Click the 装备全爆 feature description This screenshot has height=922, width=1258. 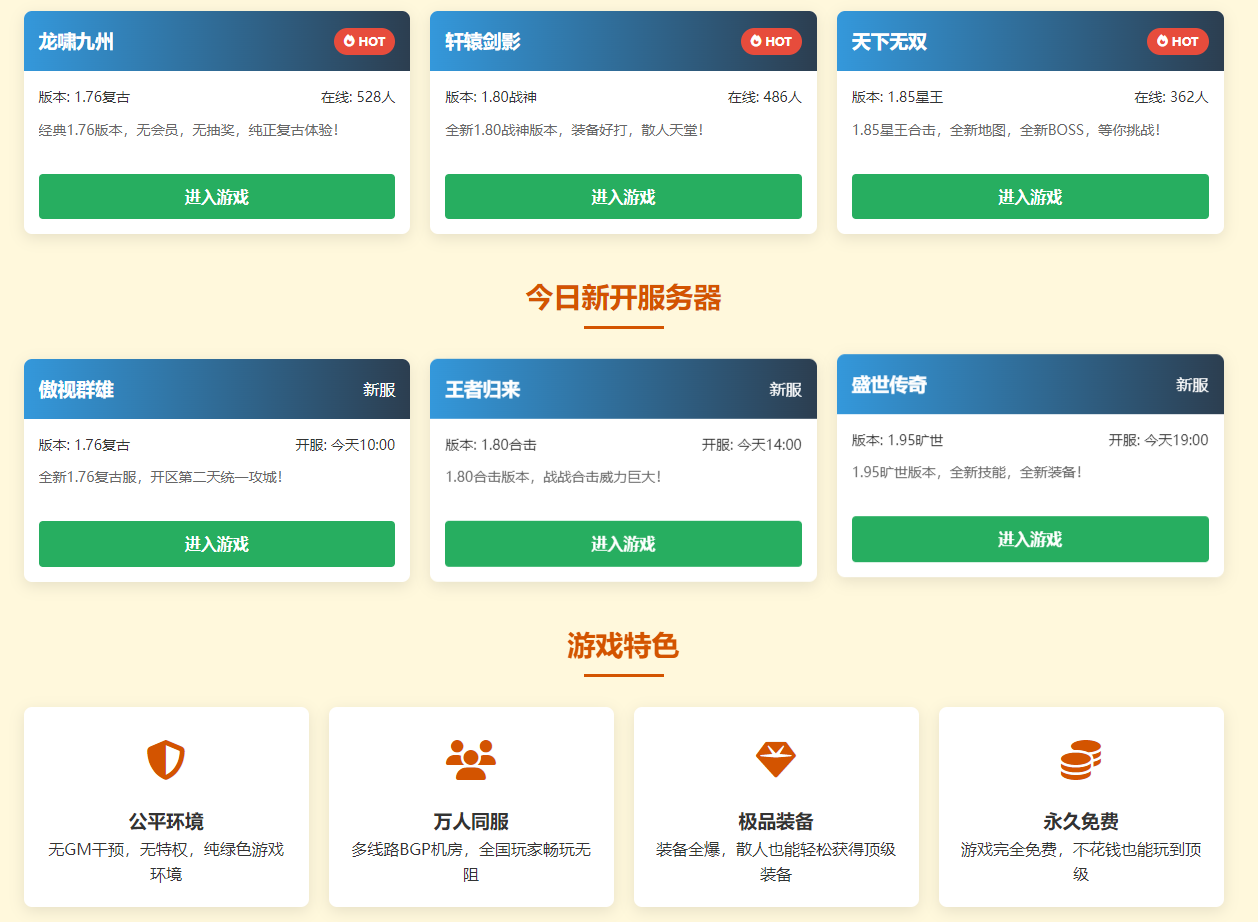tap(776, 862)
